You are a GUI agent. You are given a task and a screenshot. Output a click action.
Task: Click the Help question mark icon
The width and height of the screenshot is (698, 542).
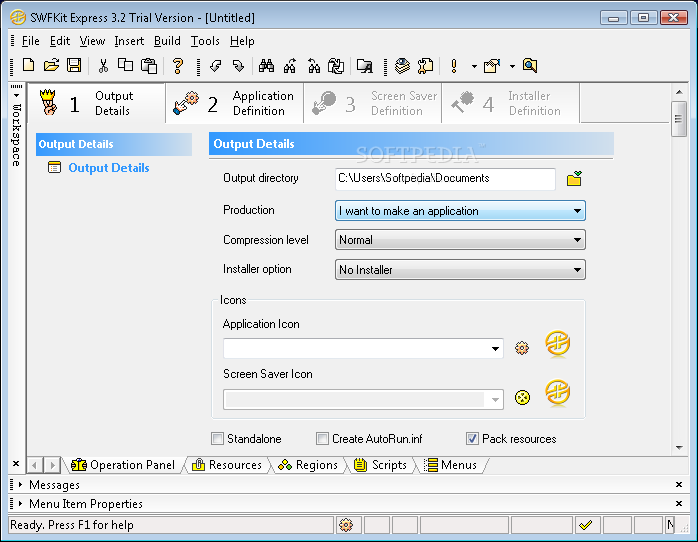tap(178, 66)
